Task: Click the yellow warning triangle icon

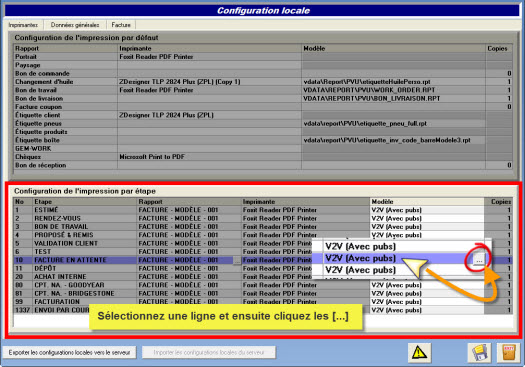Action: [420, 353]
